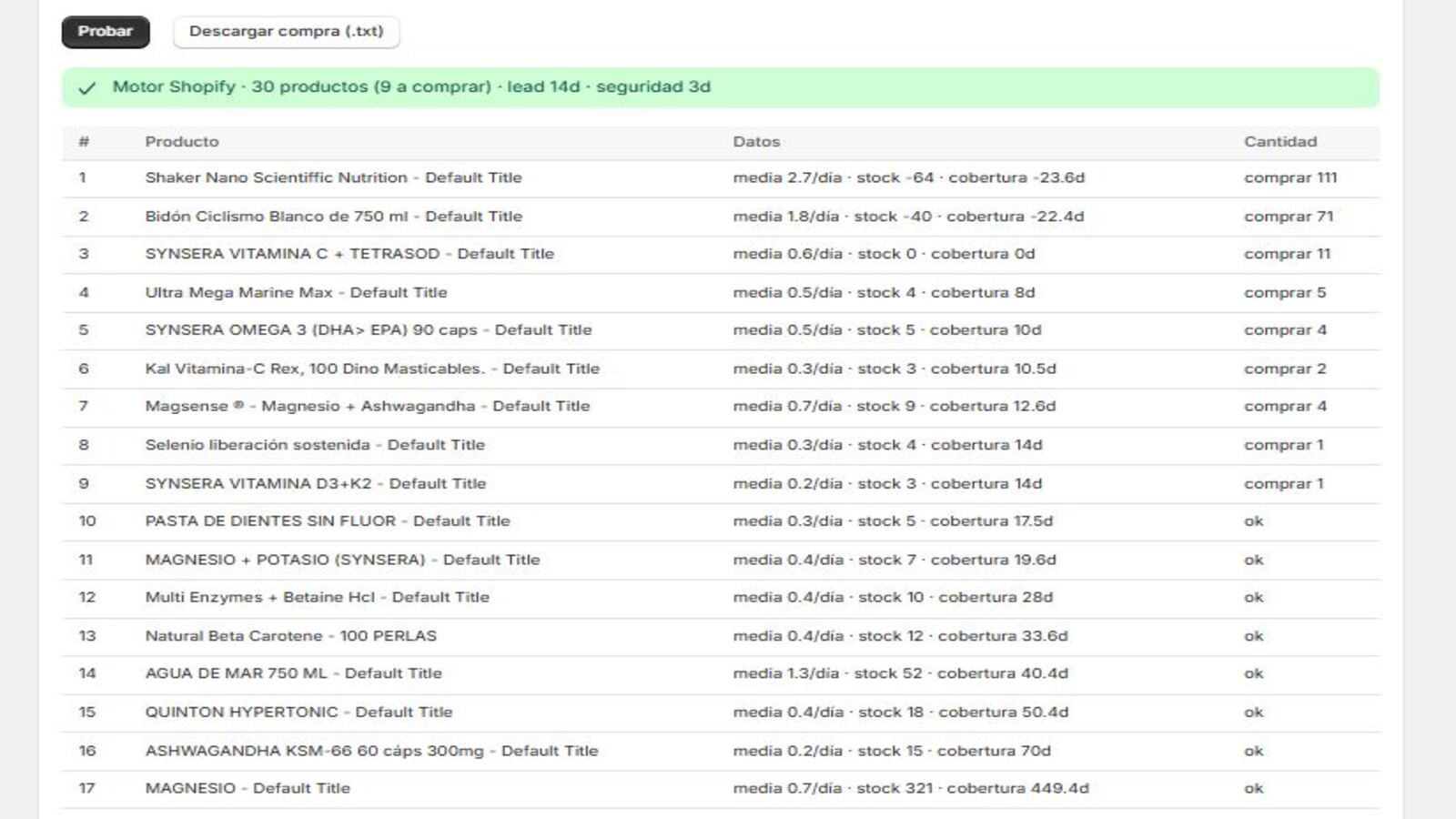Click data 'stock 4 · cobertura 8d'
Screen dimensions: 1456x819
click(x=946, y=293)
